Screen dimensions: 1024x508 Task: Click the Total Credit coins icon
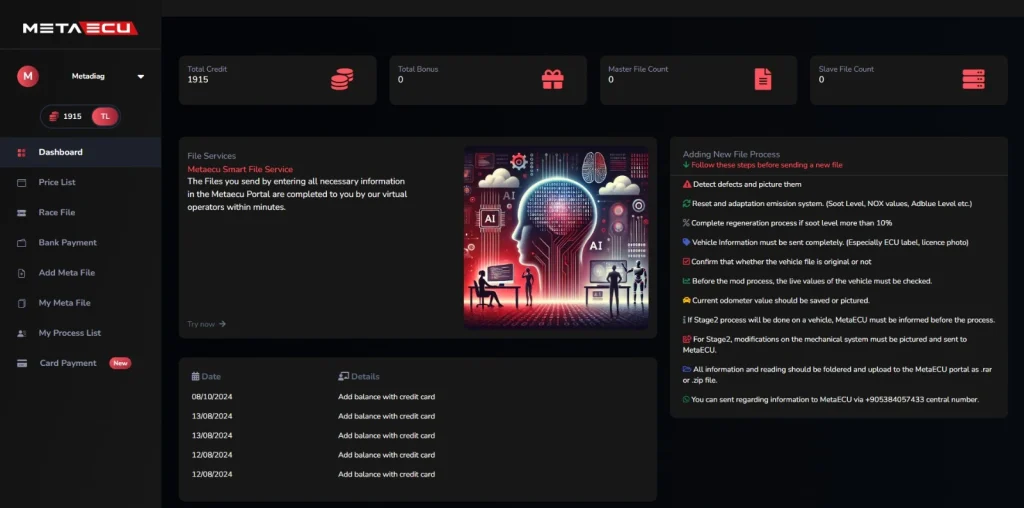341,80
